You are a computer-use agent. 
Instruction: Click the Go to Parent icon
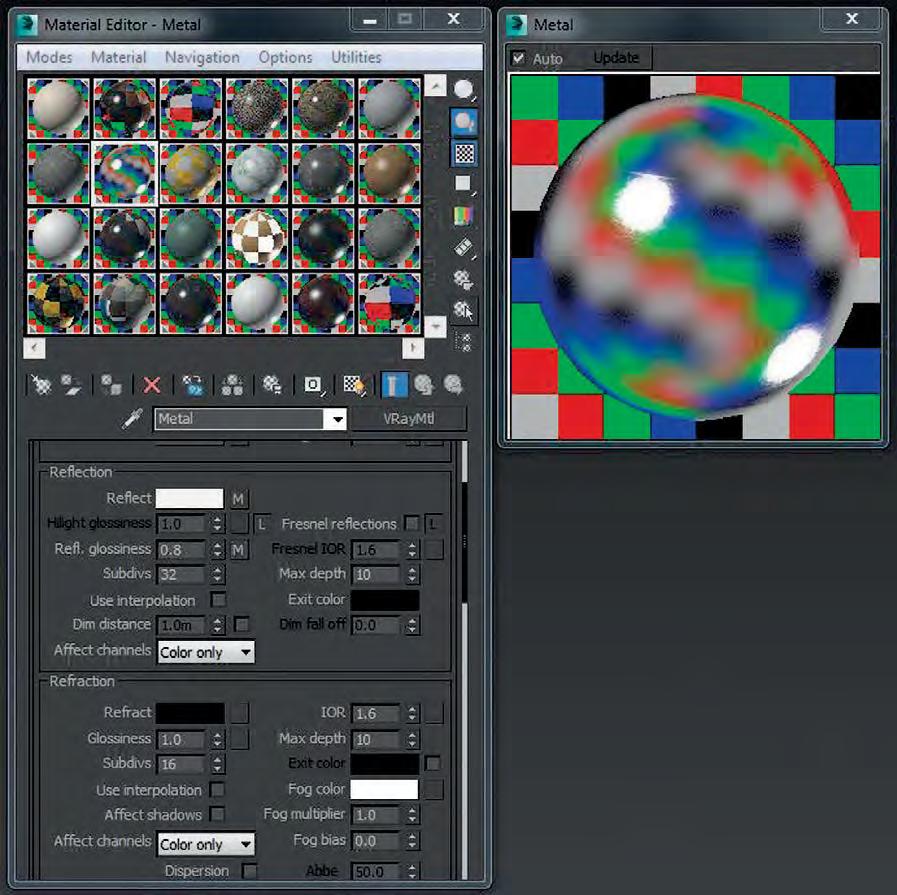(x=424, y=385)
